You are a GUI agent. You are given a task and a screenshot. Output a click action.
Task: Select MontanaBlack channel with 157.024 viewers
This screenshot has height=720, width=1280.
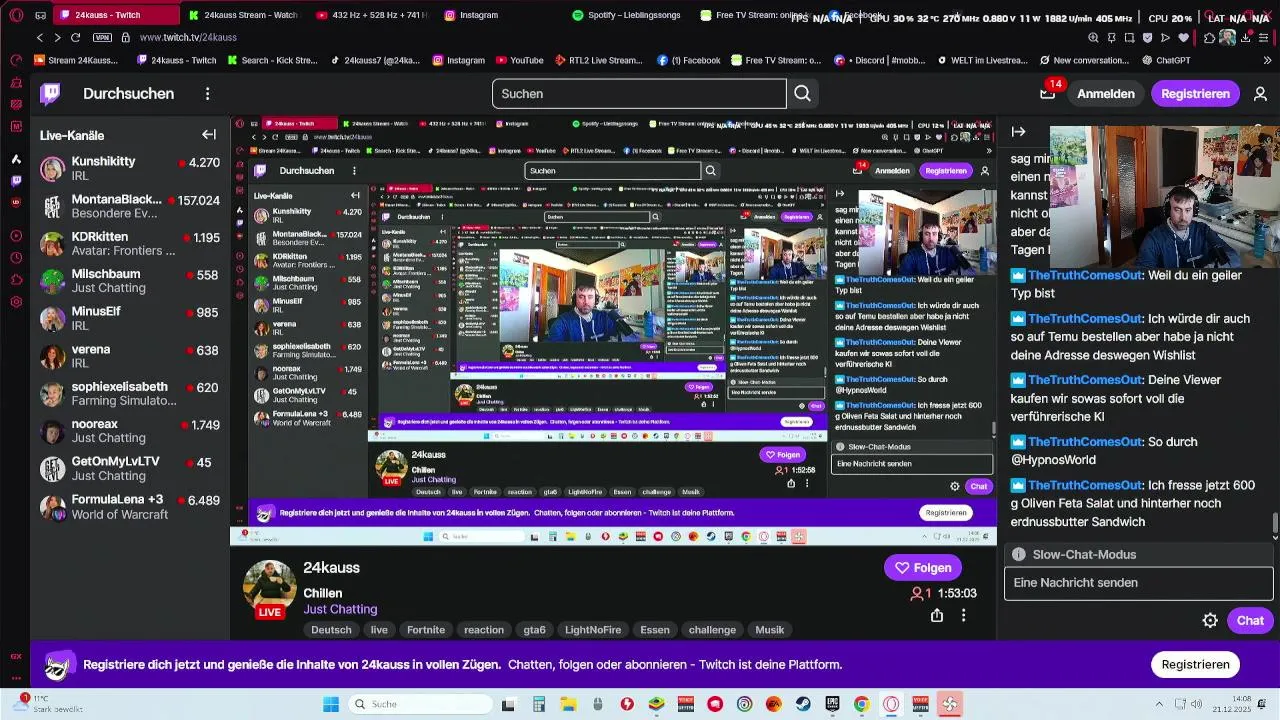pos(130,206)
